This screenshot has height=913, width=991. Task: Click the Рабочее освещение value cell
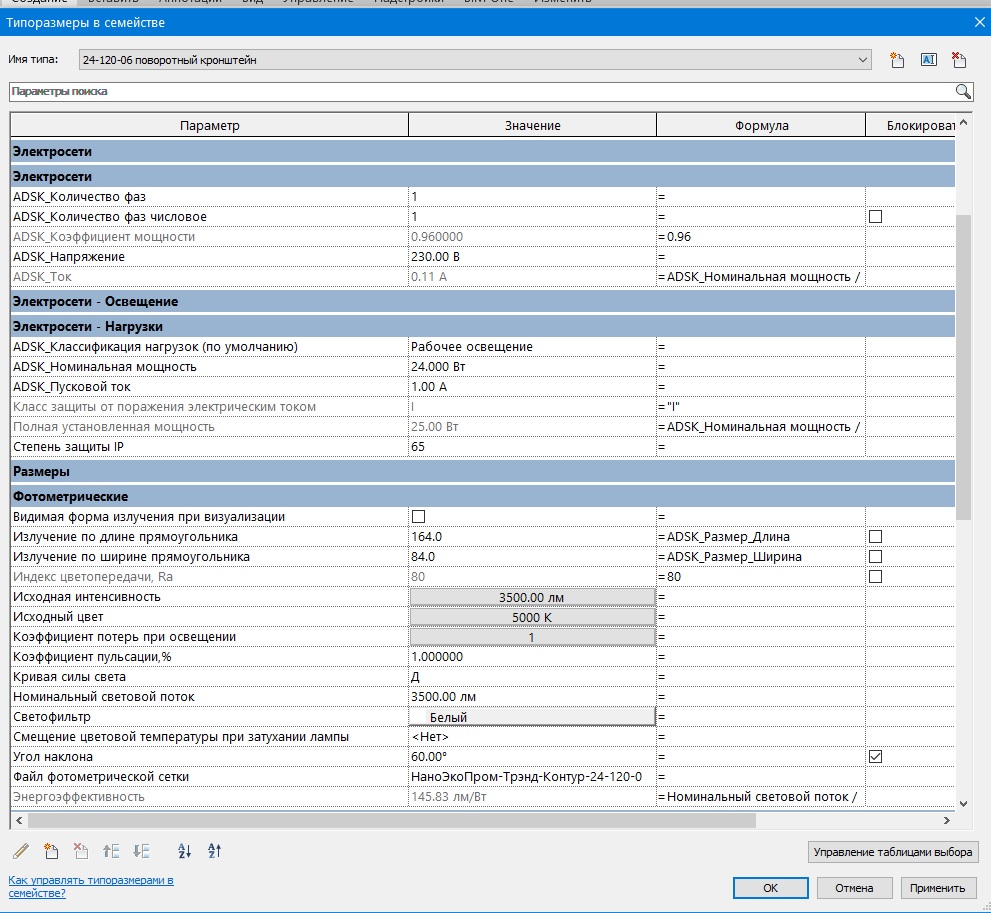(532, 347)
